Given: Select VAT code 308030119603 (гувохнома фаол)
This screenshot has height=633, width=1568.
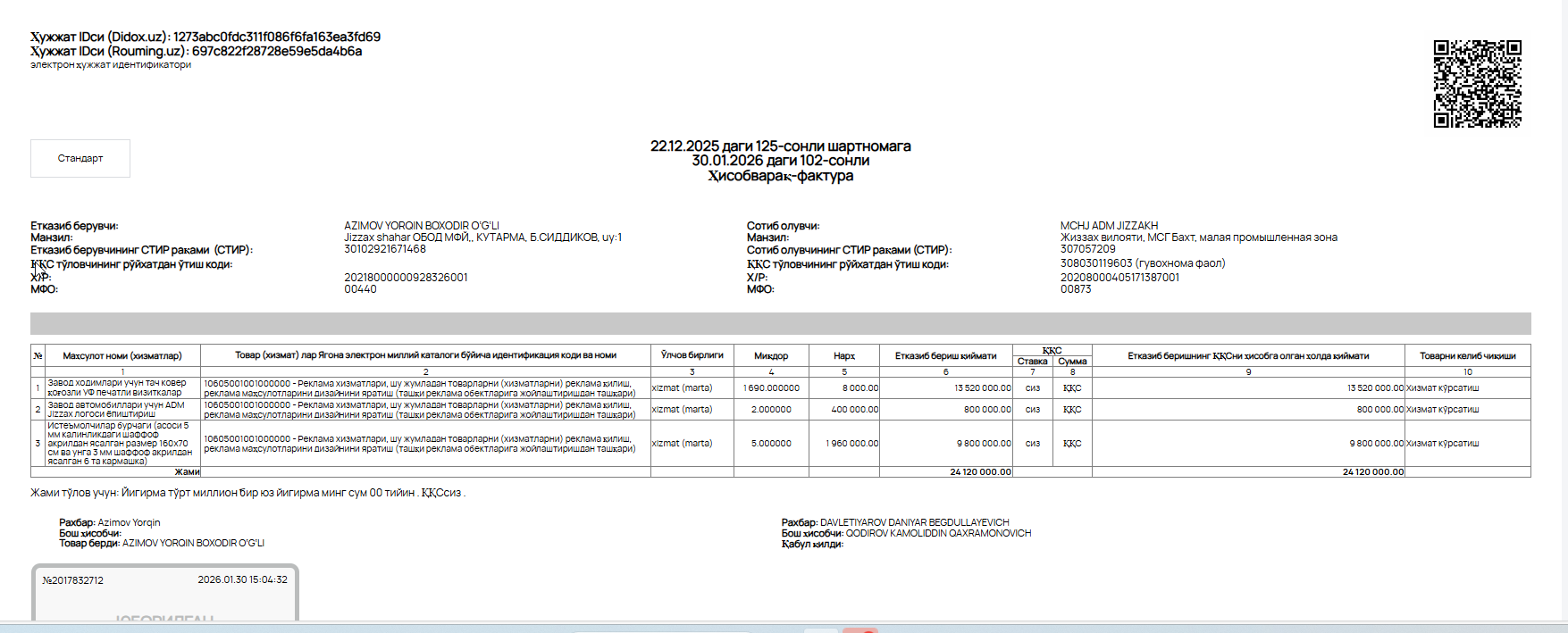Looking at the screenshot, I should 1143,263.
